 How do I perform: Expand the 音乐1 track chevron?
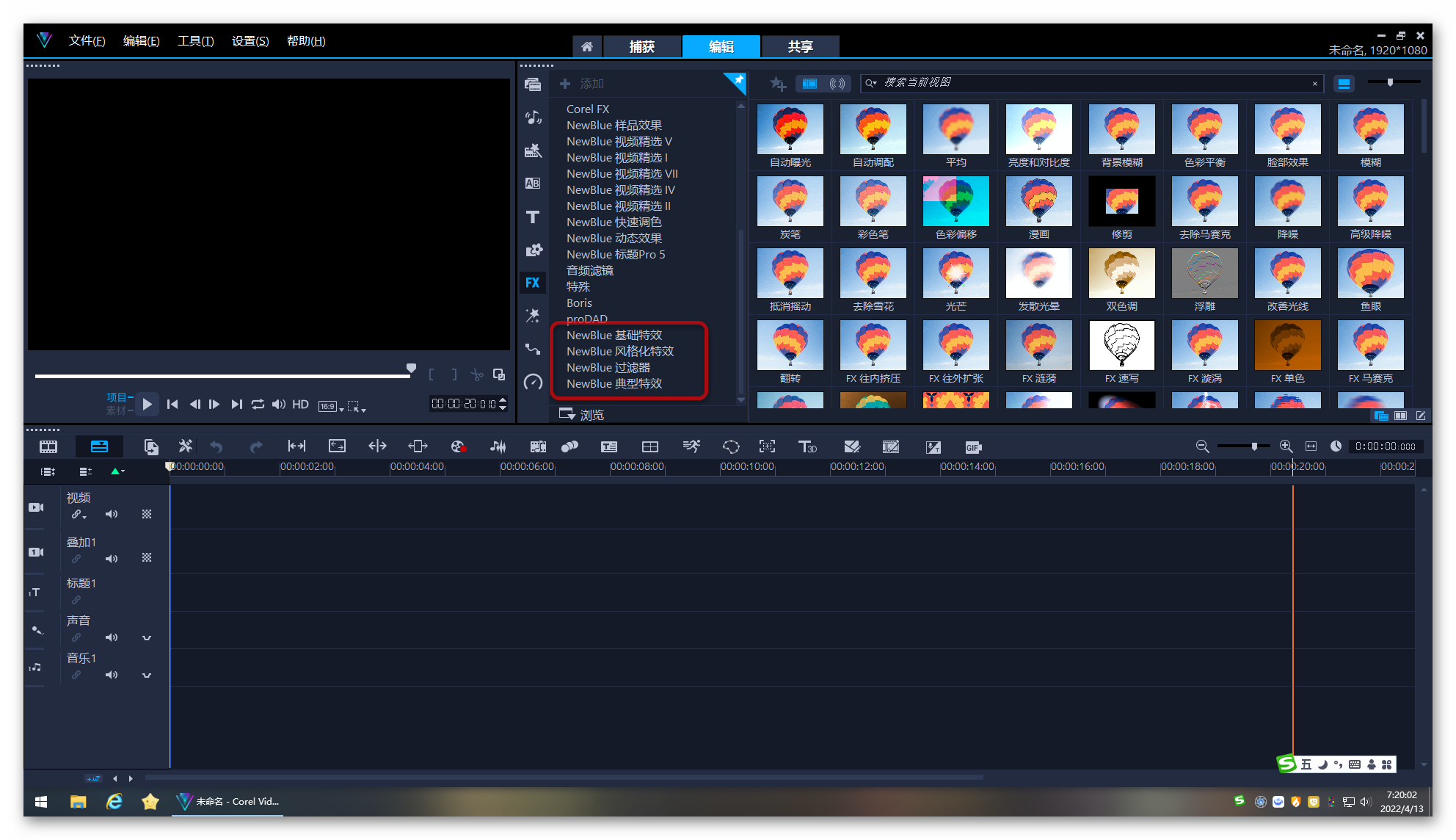(147, 676)
